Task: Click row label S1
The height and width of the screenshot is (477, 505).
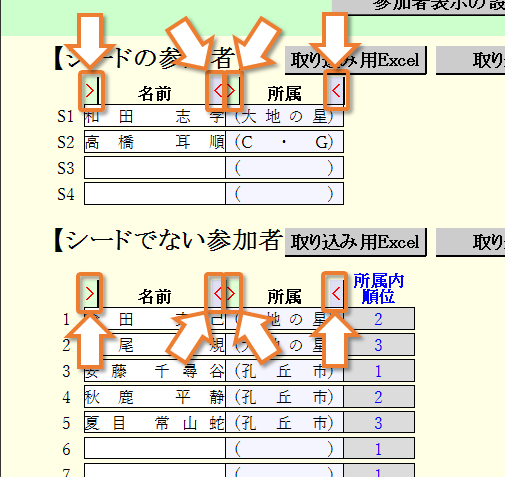Action: pyautogui.click(x=65, y=117)
